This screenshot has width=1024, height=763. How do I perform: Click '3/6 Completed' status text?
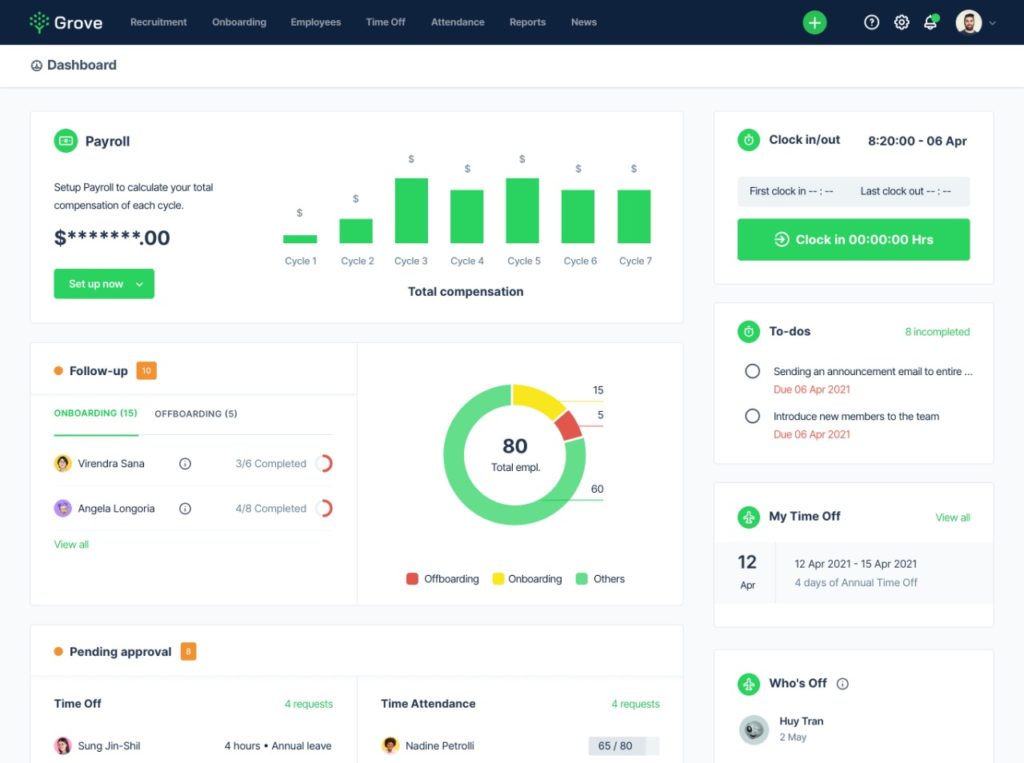coord(270,464)
